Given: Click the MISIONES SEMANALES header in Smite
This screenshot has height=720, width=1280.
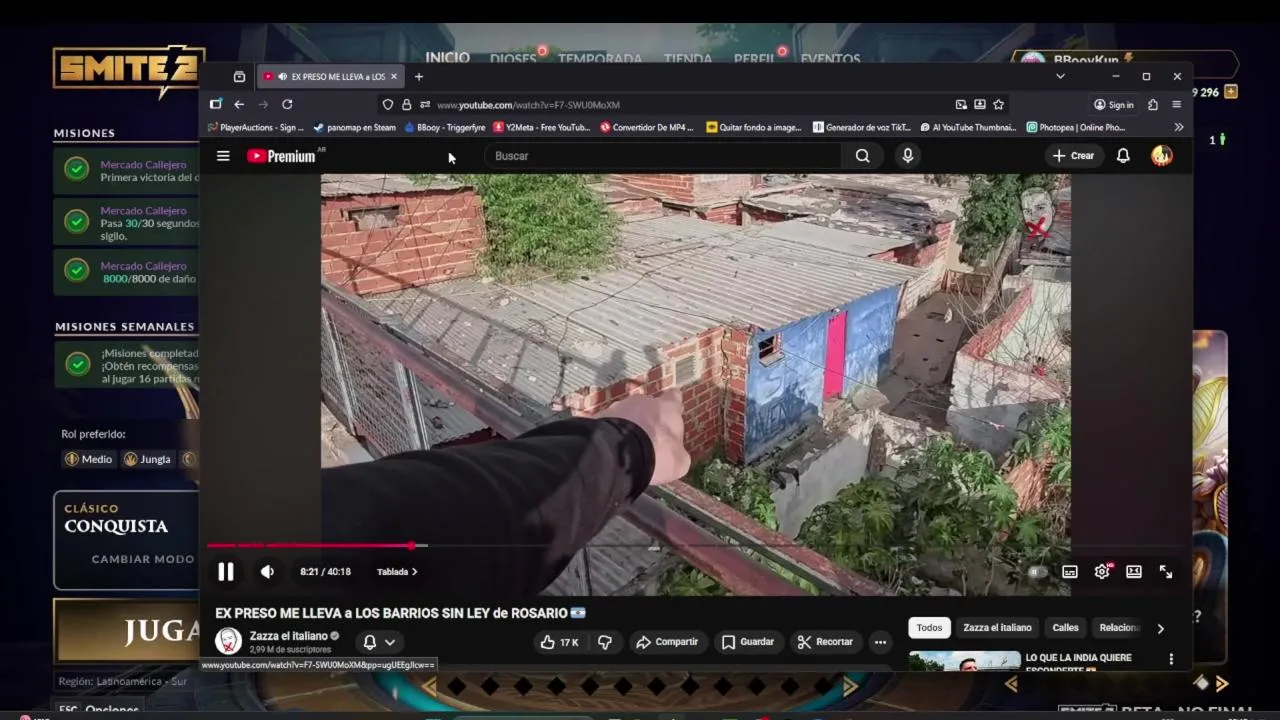Looking at the screenshot, I should pyautogui.click(x=125, y=327).
